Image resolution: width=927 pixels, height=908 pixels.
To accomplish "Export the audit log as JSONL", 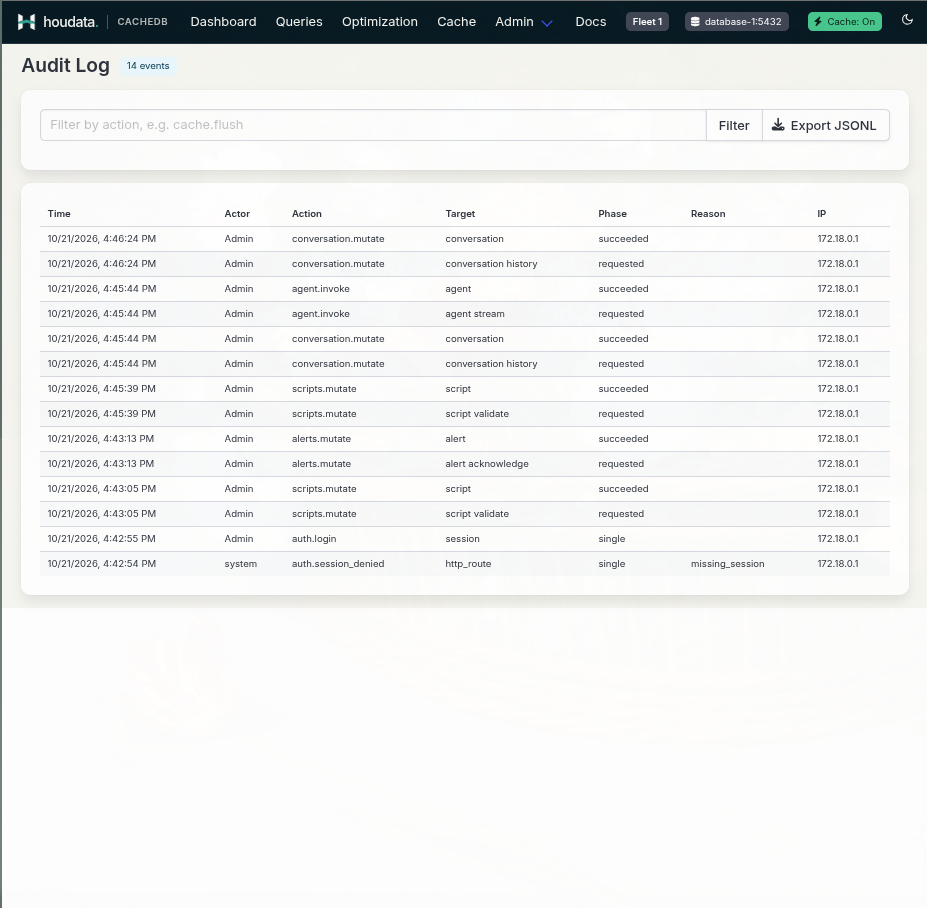I will (825, 125).
